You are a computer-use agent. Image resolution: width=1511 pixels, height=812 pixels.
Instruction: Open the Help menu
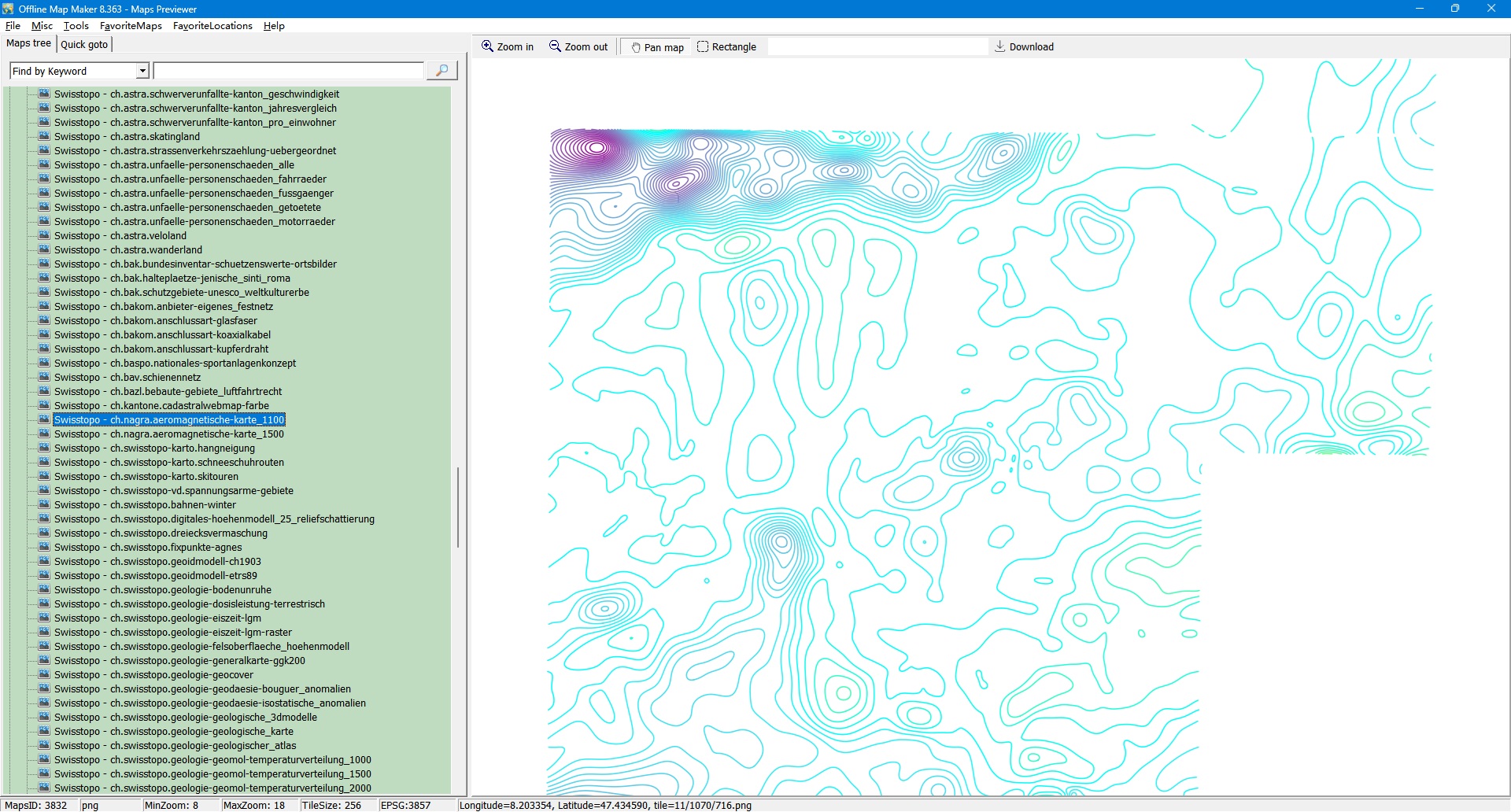tap(274, 26)
